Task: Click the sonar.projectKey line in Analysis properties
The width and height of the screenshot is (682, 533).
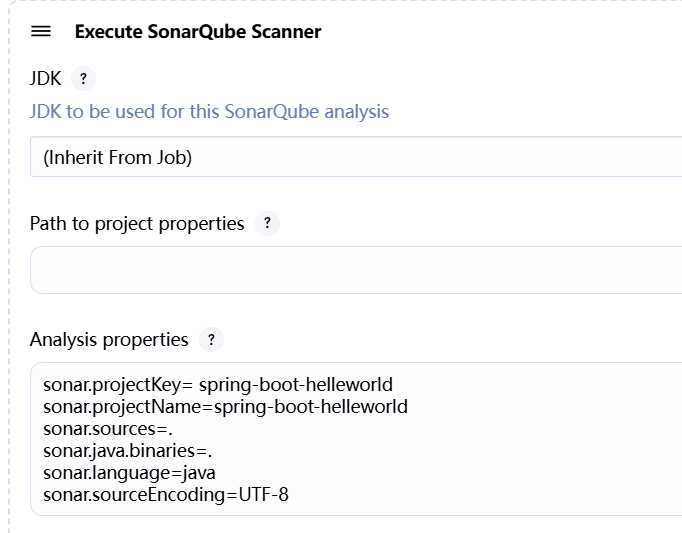Action: click(x=218, y=384)
